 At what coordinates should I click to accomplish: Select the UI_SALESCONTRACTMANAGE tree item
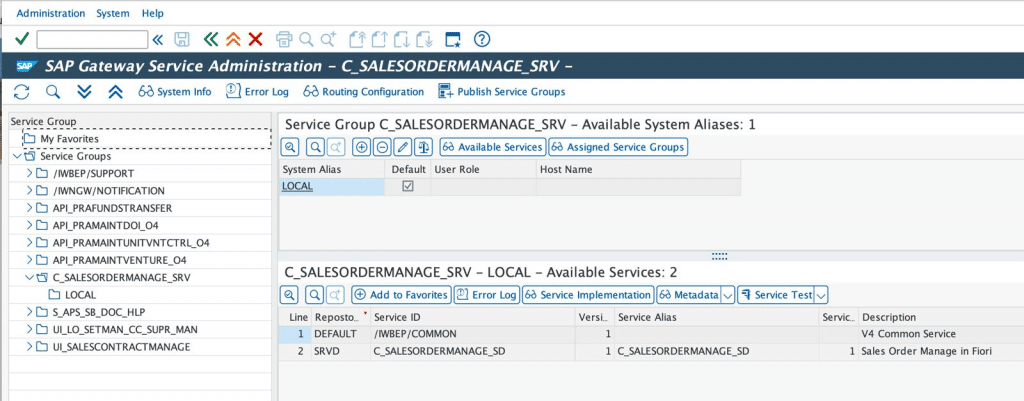121,346
